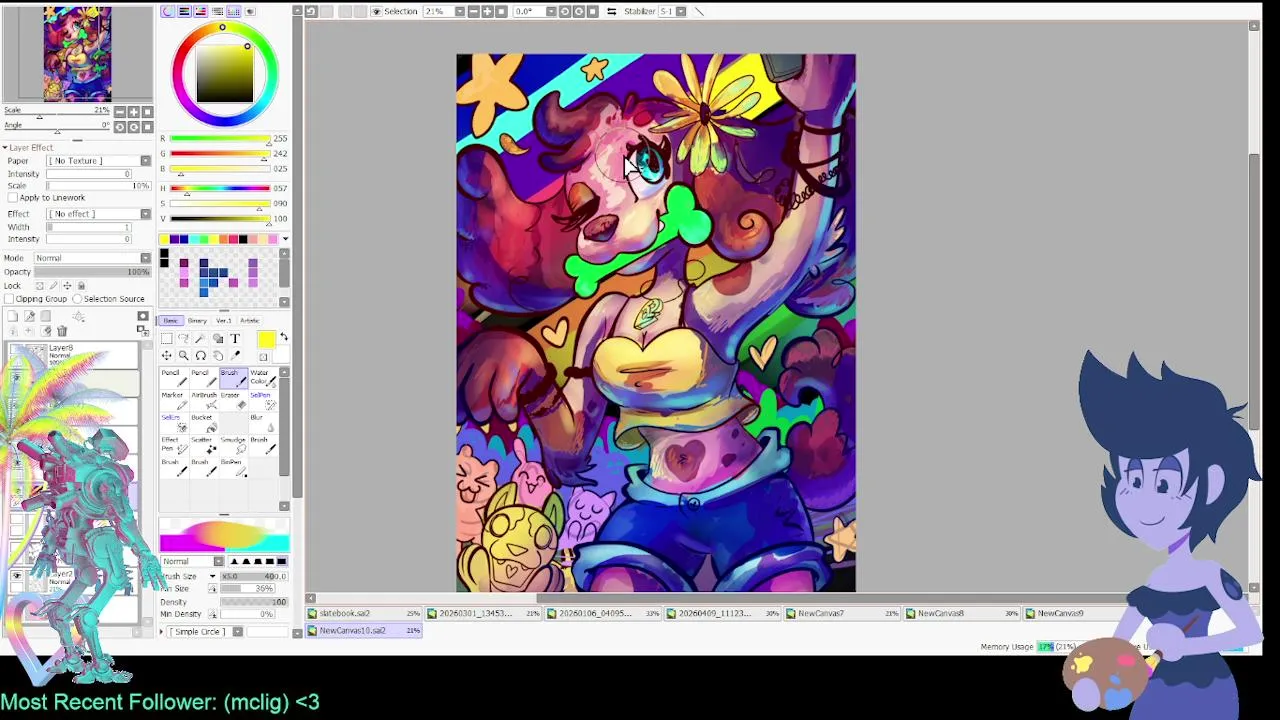
Task: Zoom in canvas with toolbar plus button
Action: [487, 11]
